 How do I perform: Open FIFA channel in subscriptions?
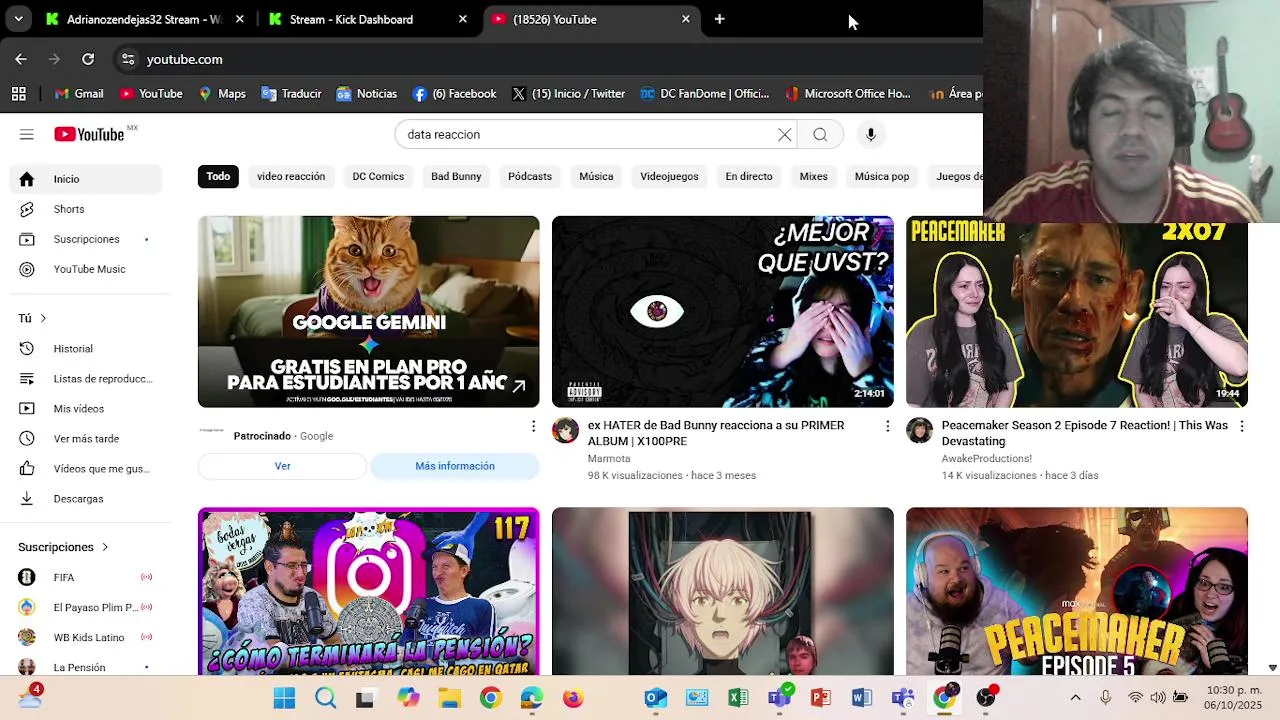[x=85, y=577]
